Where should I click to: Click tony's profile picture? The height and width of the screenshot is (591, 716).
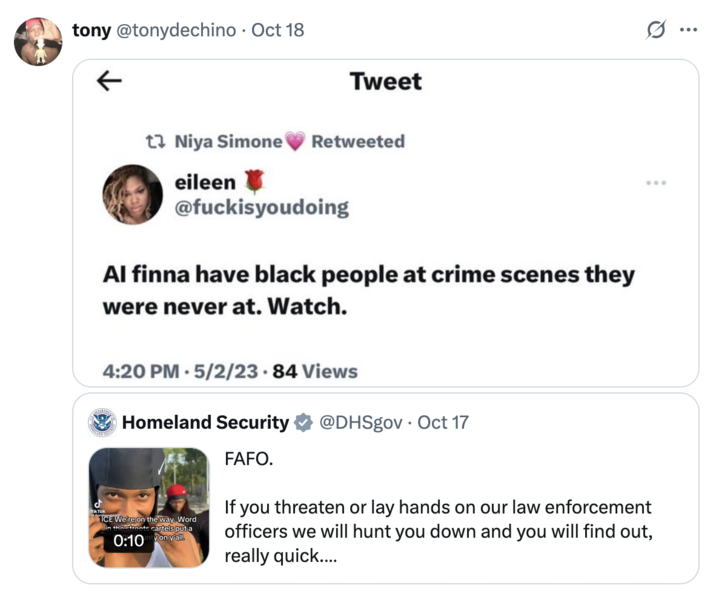click(x=38, y=42)
